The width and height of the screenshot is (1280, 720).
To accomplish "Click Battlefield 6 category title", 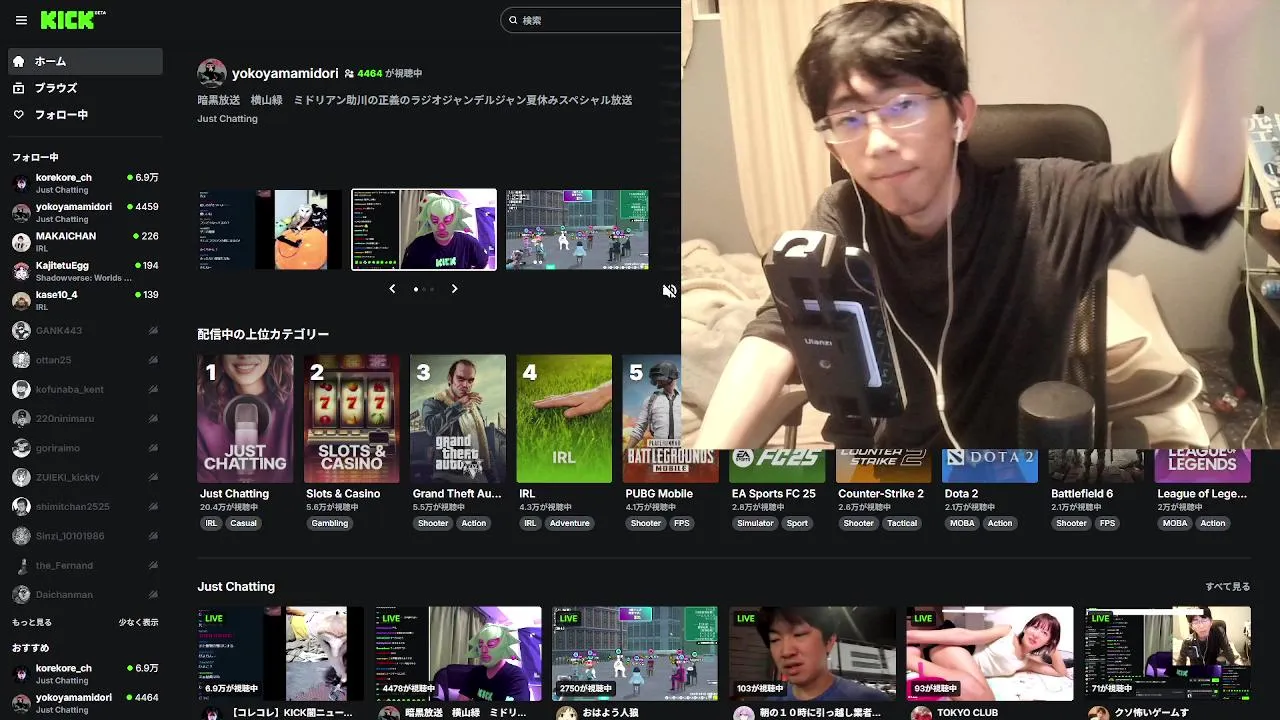I will click(x=1082, y=494).
